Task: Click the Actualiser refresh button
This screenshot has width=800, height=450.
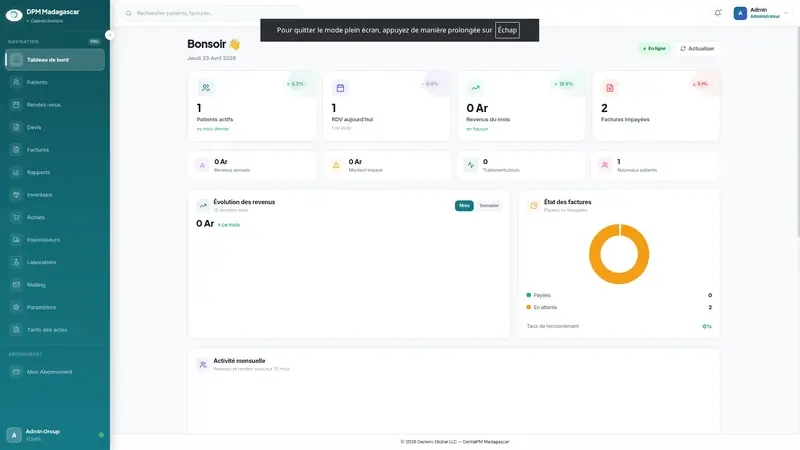Action: 697,48
